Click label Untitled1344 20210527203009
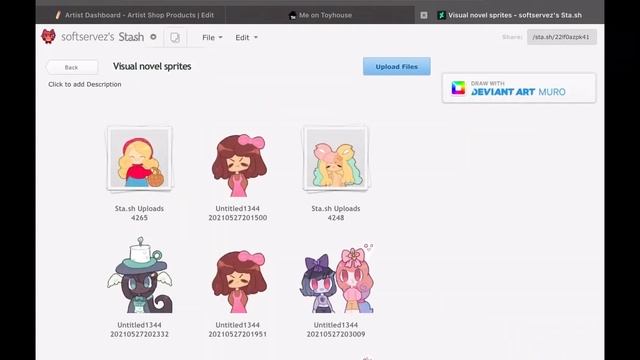The image size is (640, 360). click(336, 329)
